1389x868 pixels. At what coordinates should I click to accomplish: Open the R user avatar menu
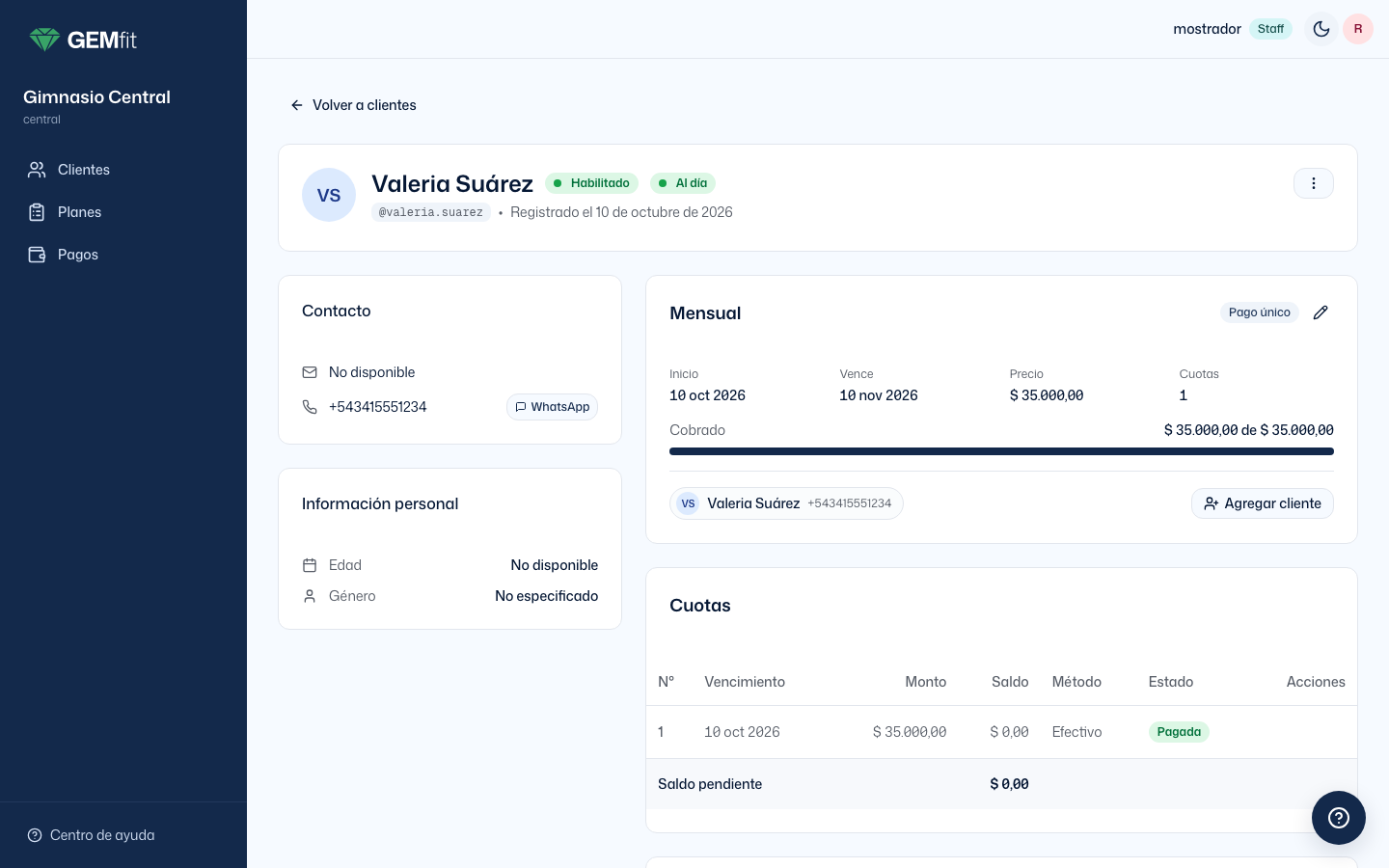[x=1358, y=29]
